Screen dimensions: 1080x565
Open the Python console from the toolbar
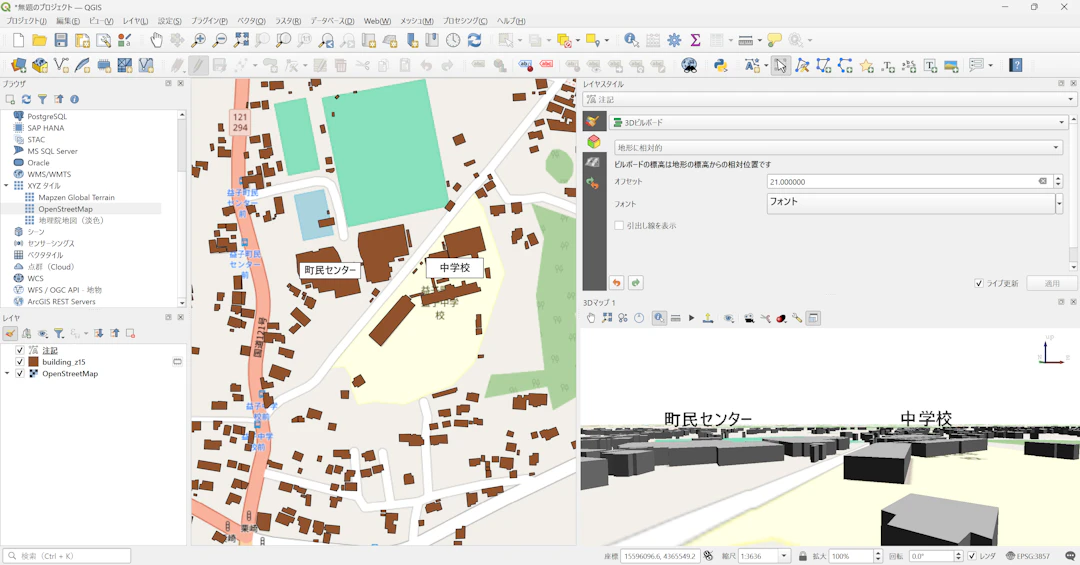coord(720,65)
